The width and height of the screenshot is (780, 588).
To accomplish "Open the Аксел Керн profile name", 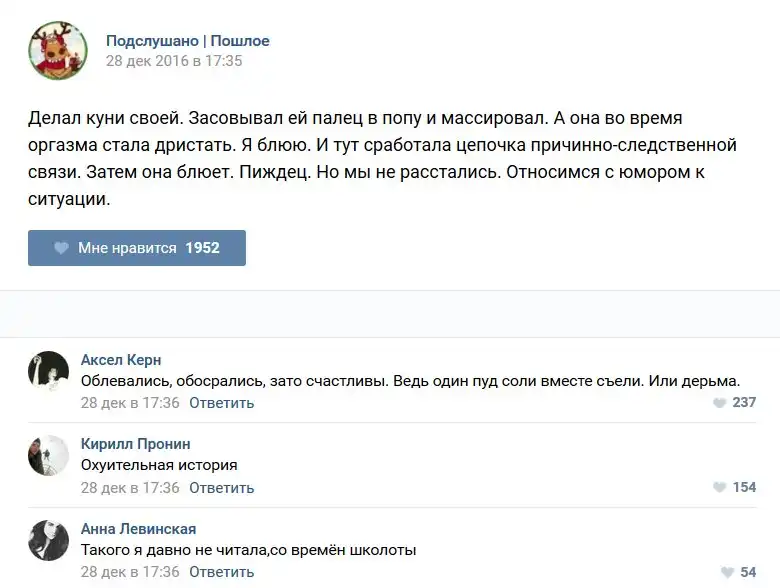I will 120,360.
